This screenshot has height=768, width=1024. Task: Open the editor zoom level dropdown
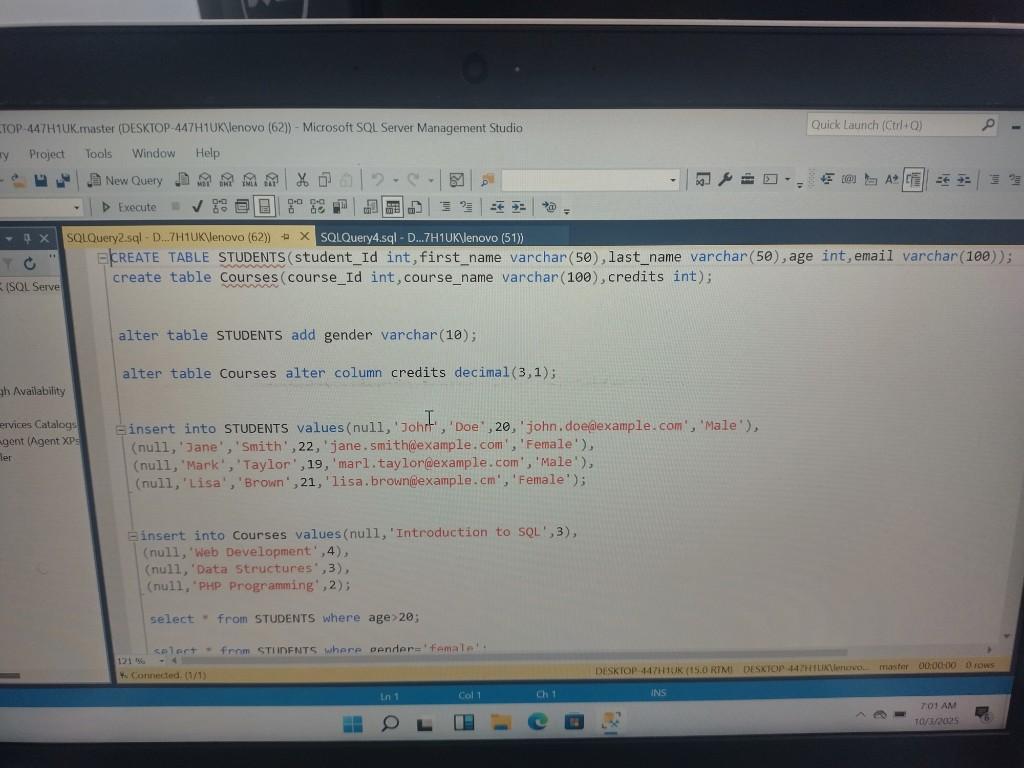pos(161,661)
